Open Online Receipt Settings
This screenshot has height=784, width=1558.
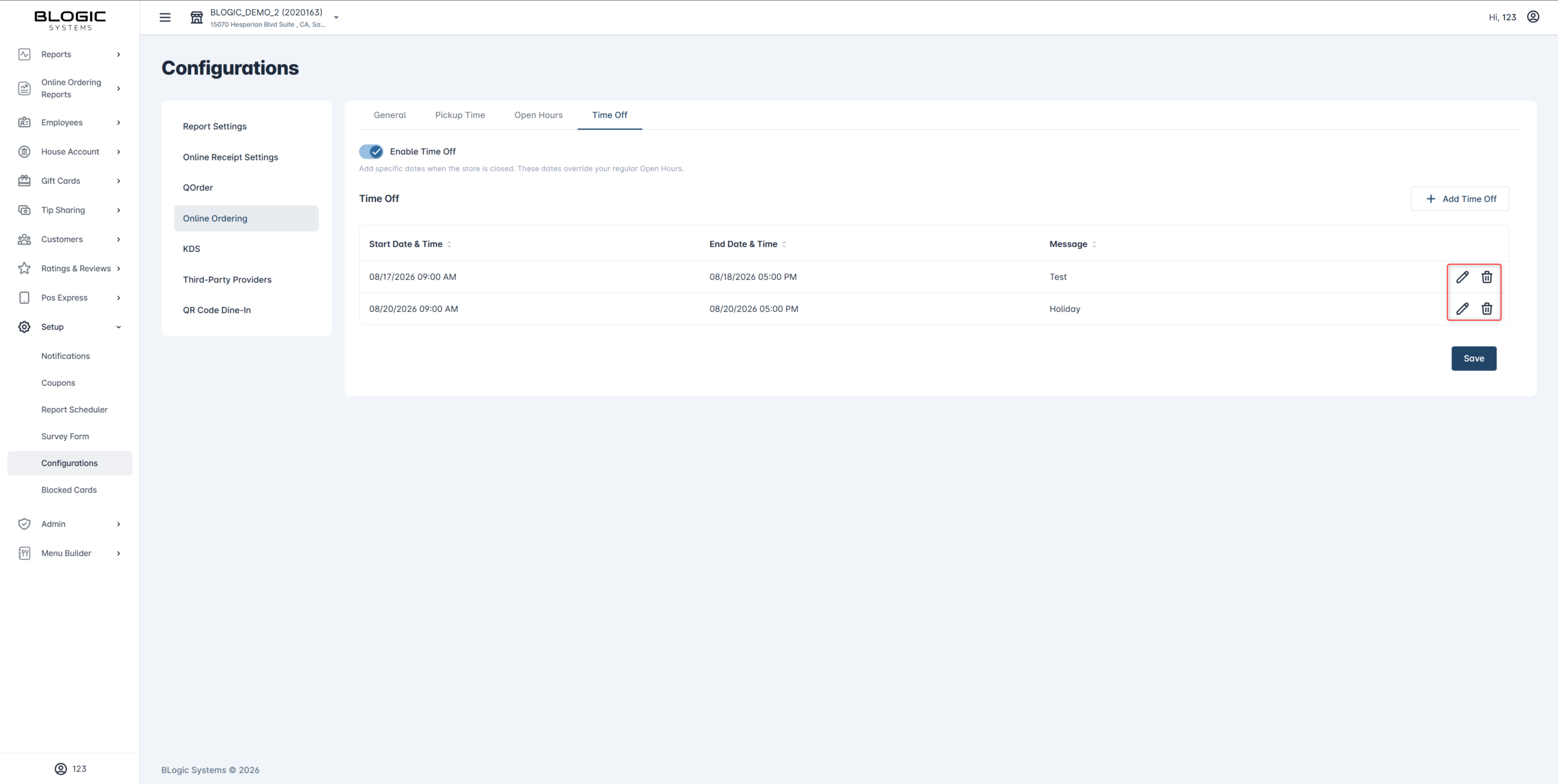click(246, 157)
